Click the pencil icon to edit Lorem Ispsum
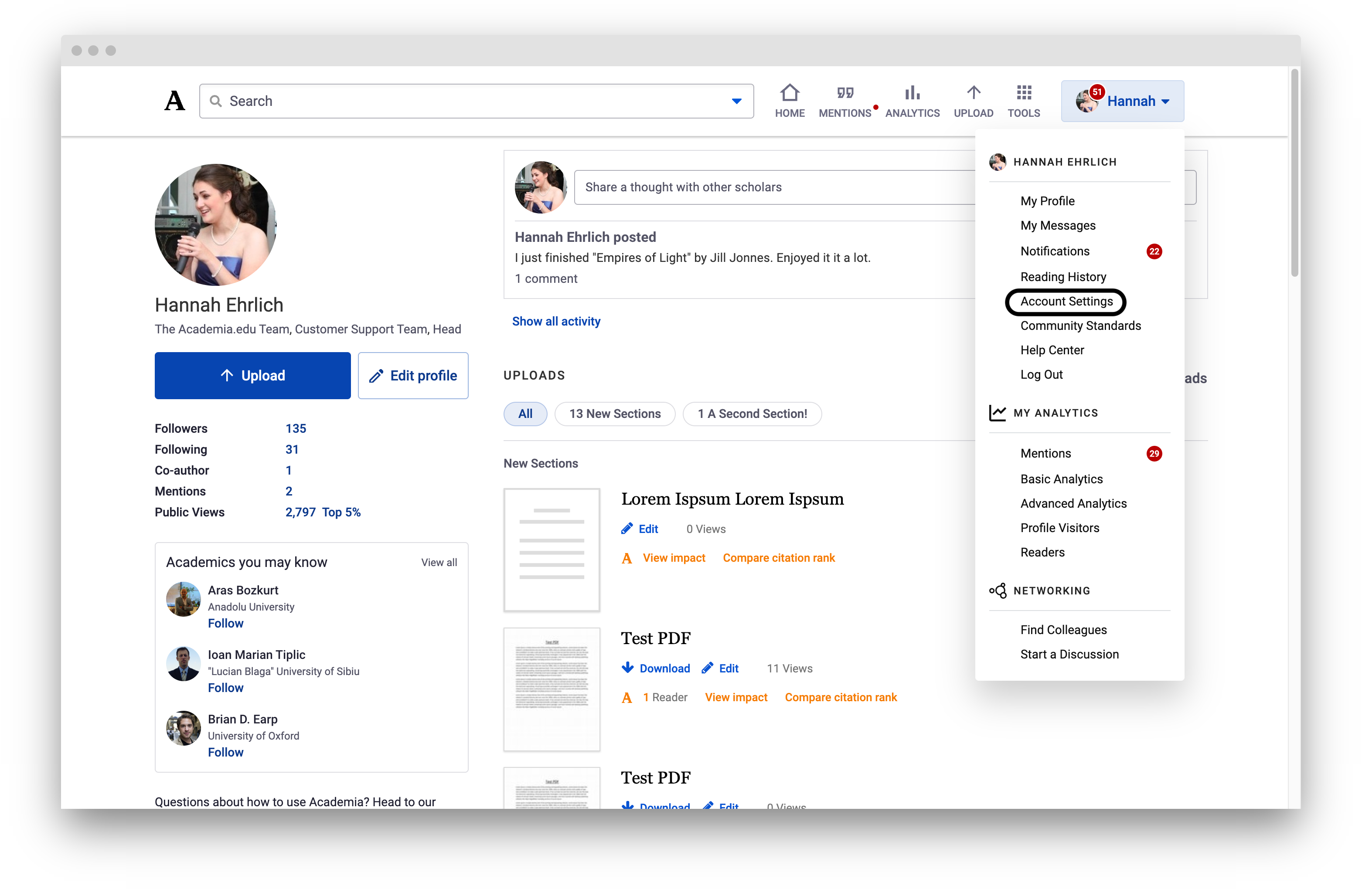1362x896 pixels. pos(627,528)
